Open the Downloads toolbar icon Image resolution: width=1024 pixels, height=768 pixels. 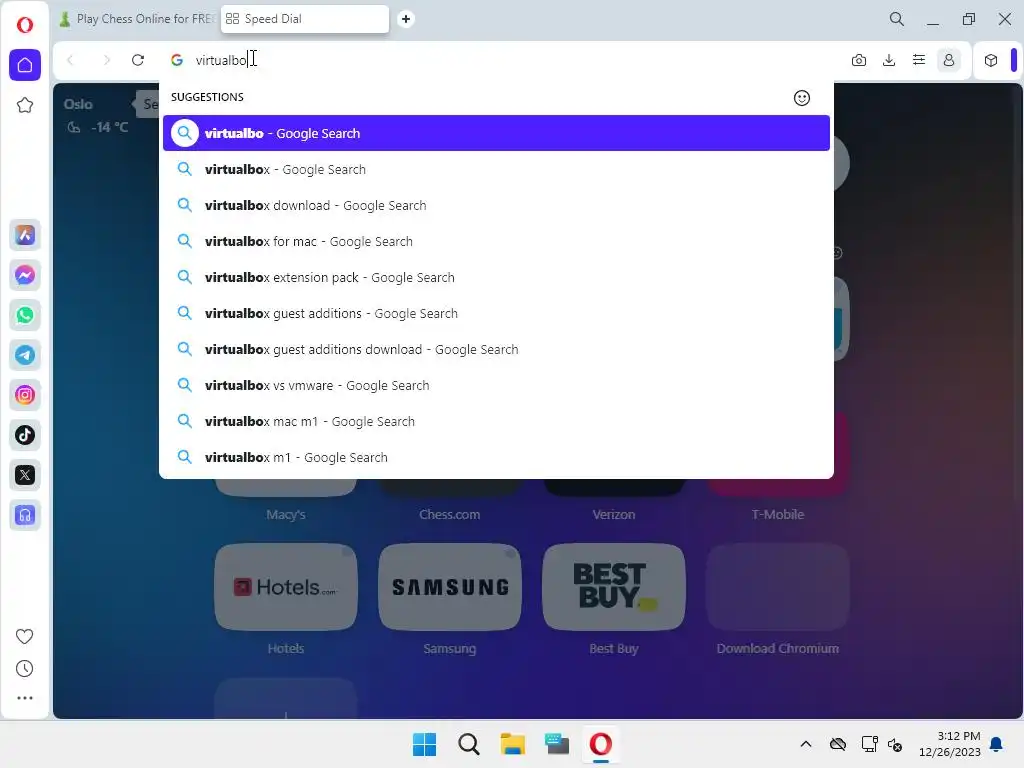(889, 60)
